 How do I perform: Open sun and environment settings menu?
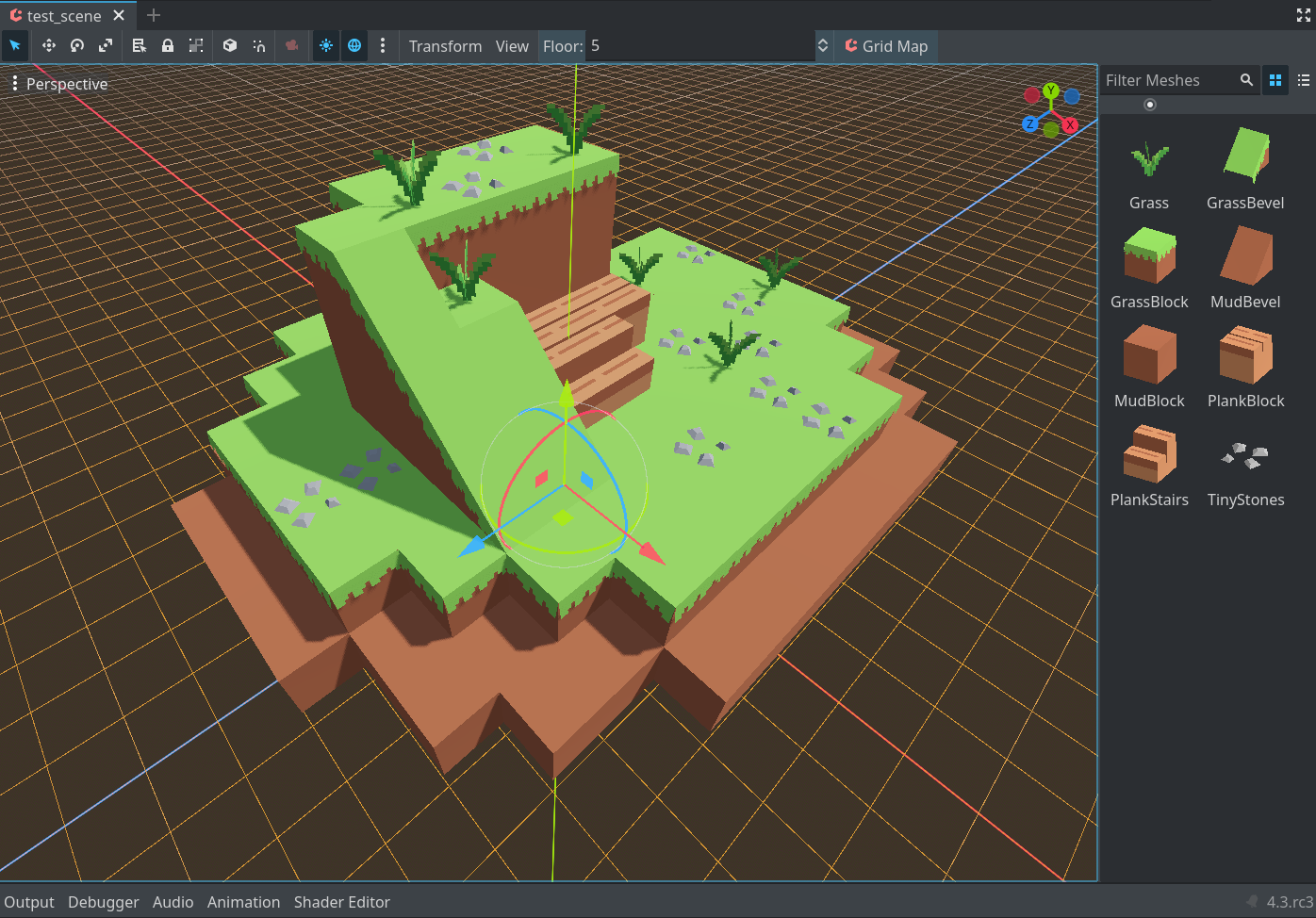383,45
